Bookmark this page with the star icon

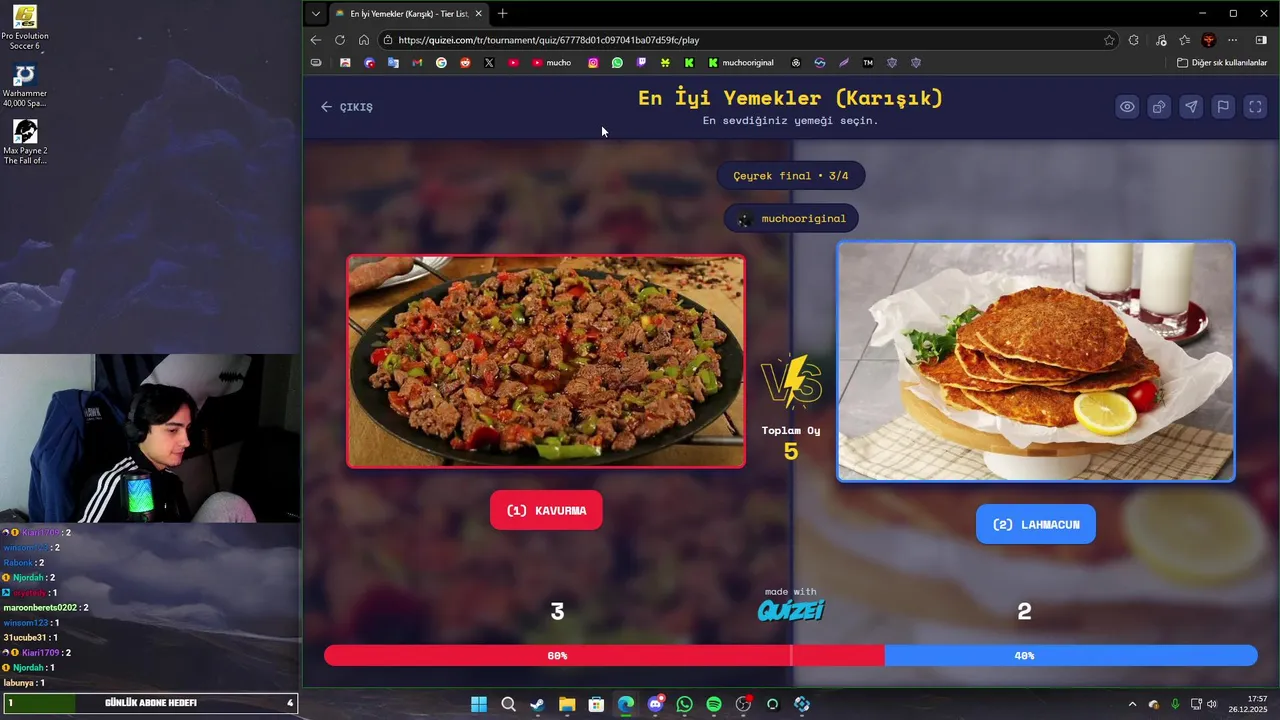(1109, 40)
